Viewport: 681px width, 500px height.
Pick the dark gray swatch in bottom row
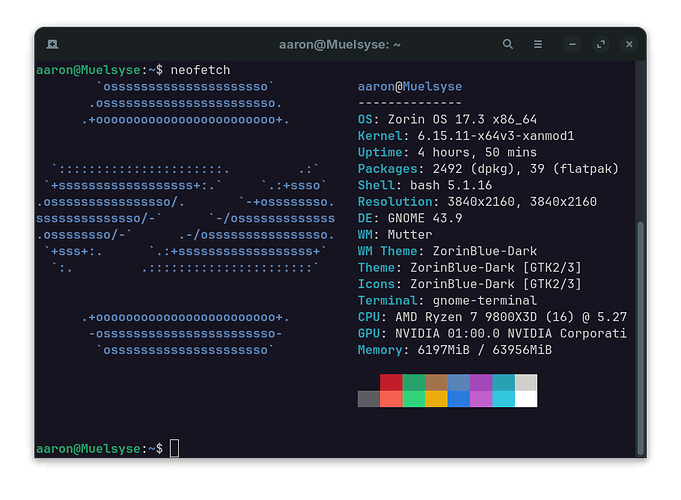[x=369, y=399]
